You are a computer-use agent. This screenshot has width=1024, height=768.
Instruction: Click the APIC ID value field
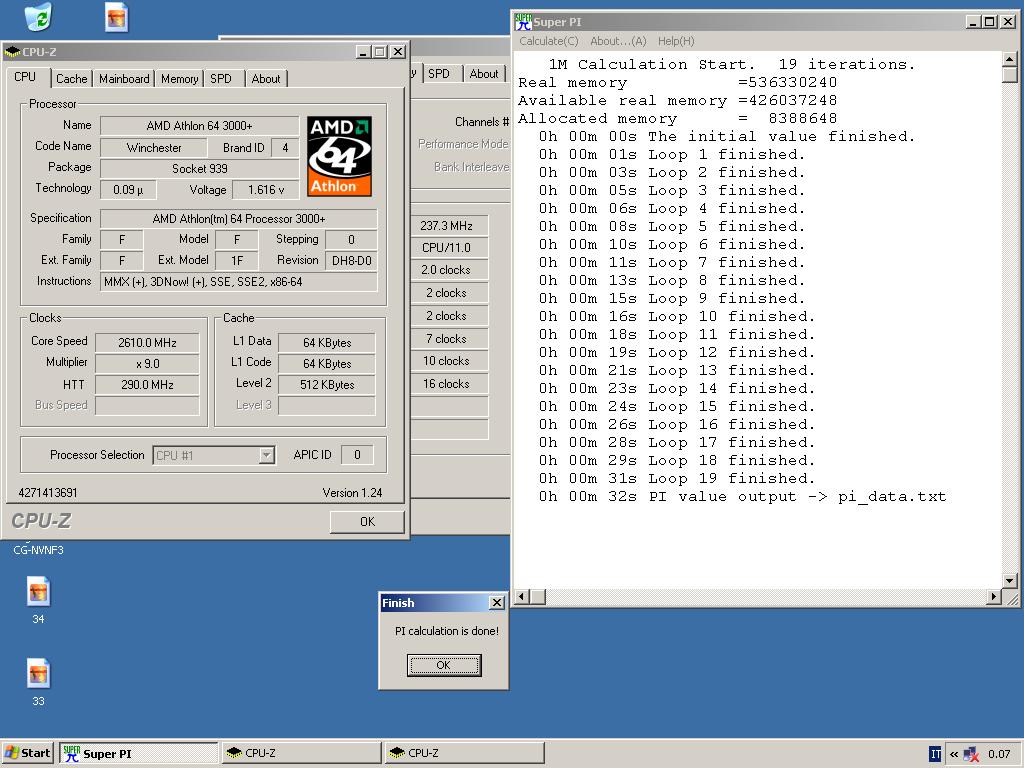357,455
